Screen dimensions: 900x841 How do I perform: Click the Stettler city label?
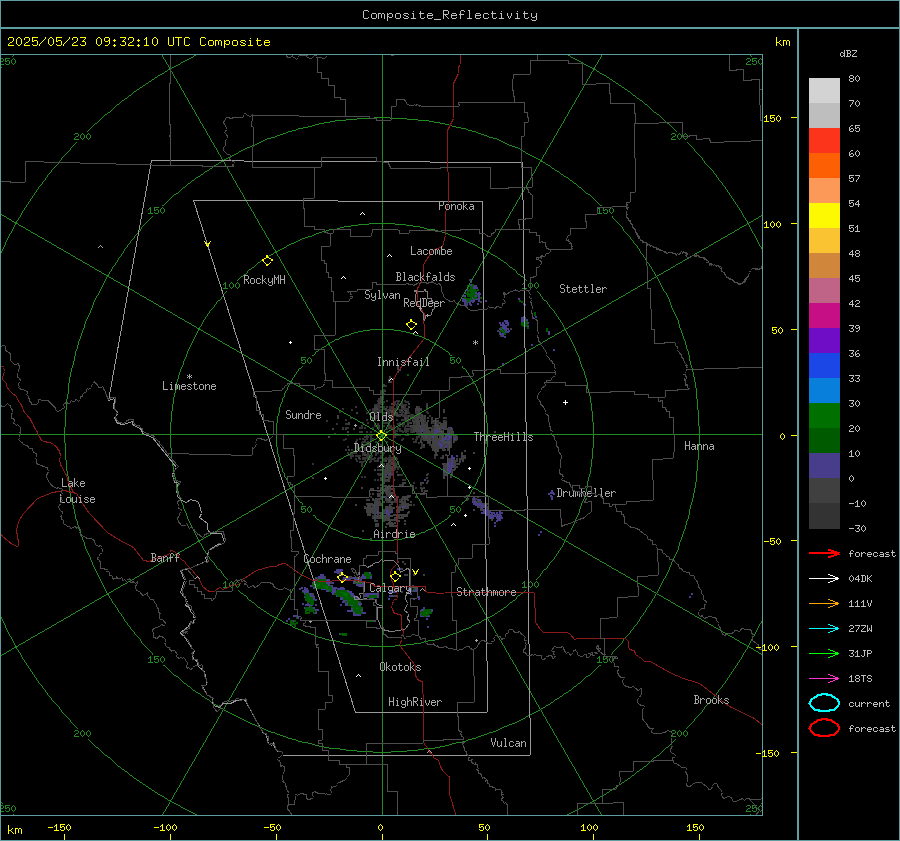583,289
